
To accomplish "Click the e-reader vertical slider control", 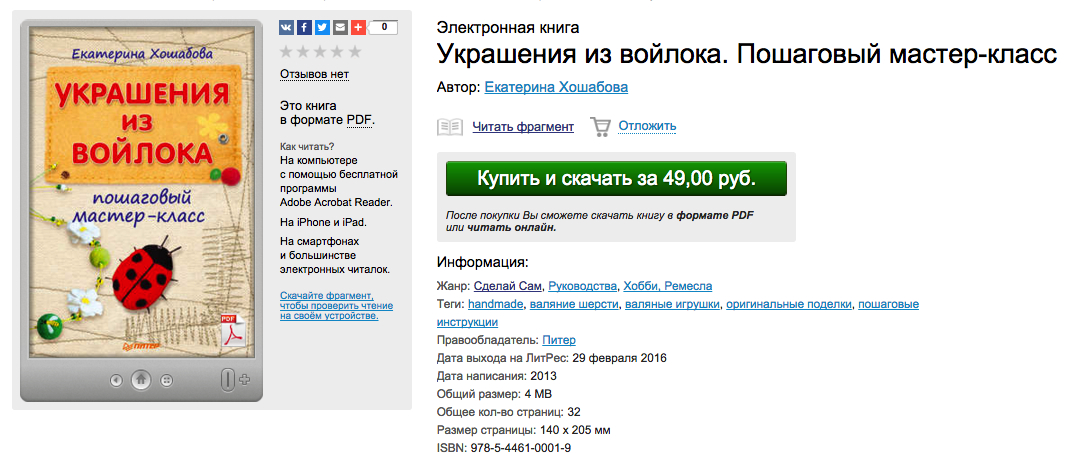I will [228, 379].
